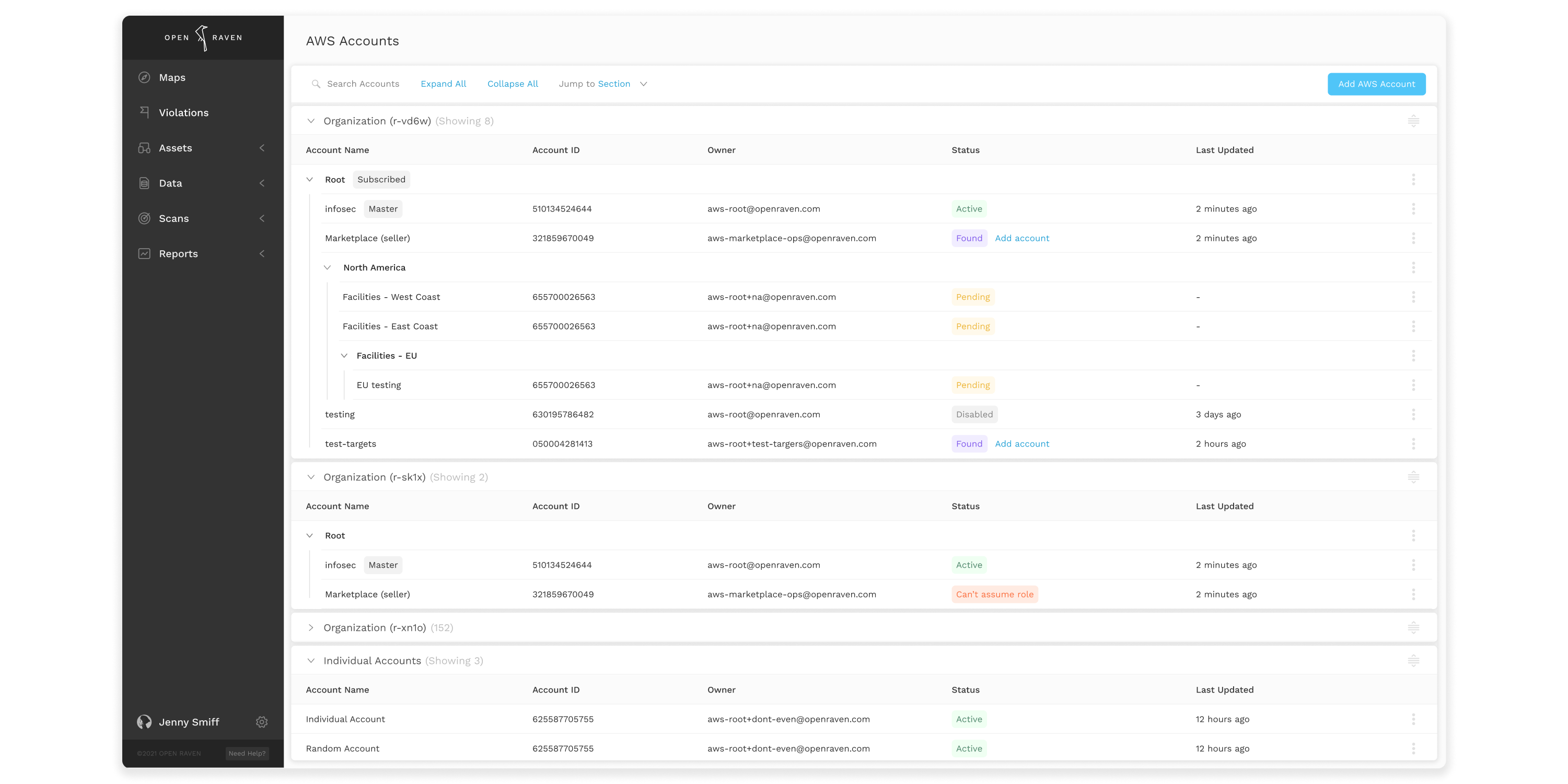The height and width of the screenshot is (784, 1568).
Task: Collapse Organization (r-sk1x) section
Action: (x=311, y=477)
